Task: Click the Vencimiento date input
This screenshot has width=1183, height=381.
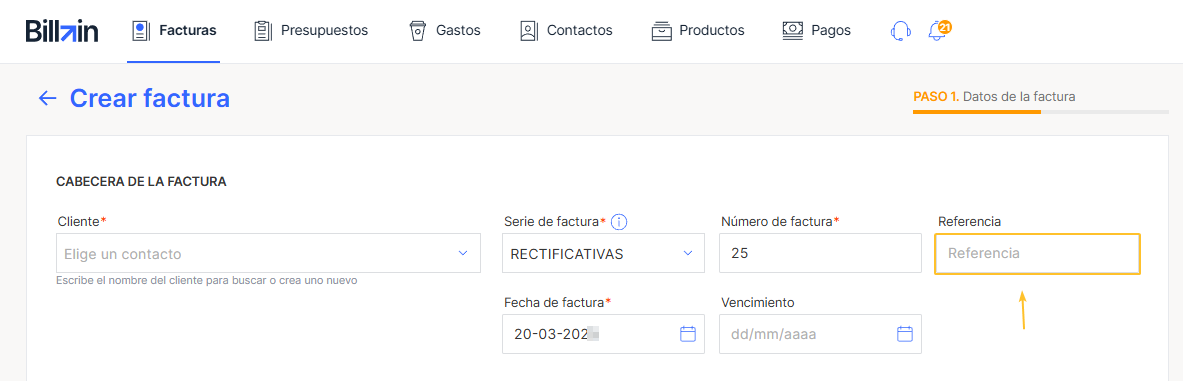Action: pos(821,333)
